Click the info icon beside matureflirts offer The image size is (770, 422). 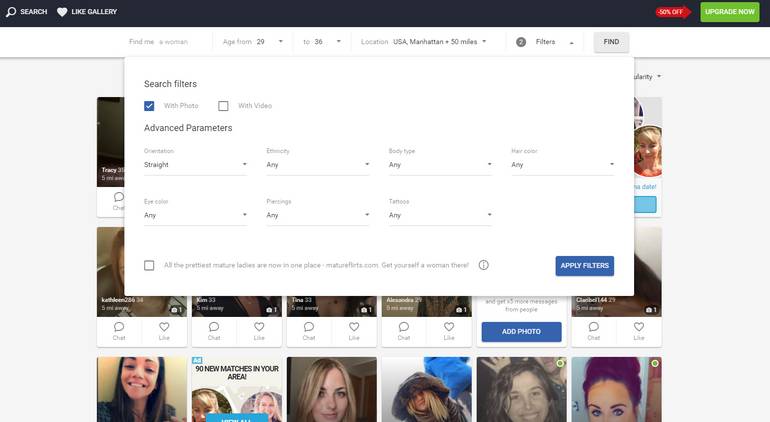pos(484,265)
